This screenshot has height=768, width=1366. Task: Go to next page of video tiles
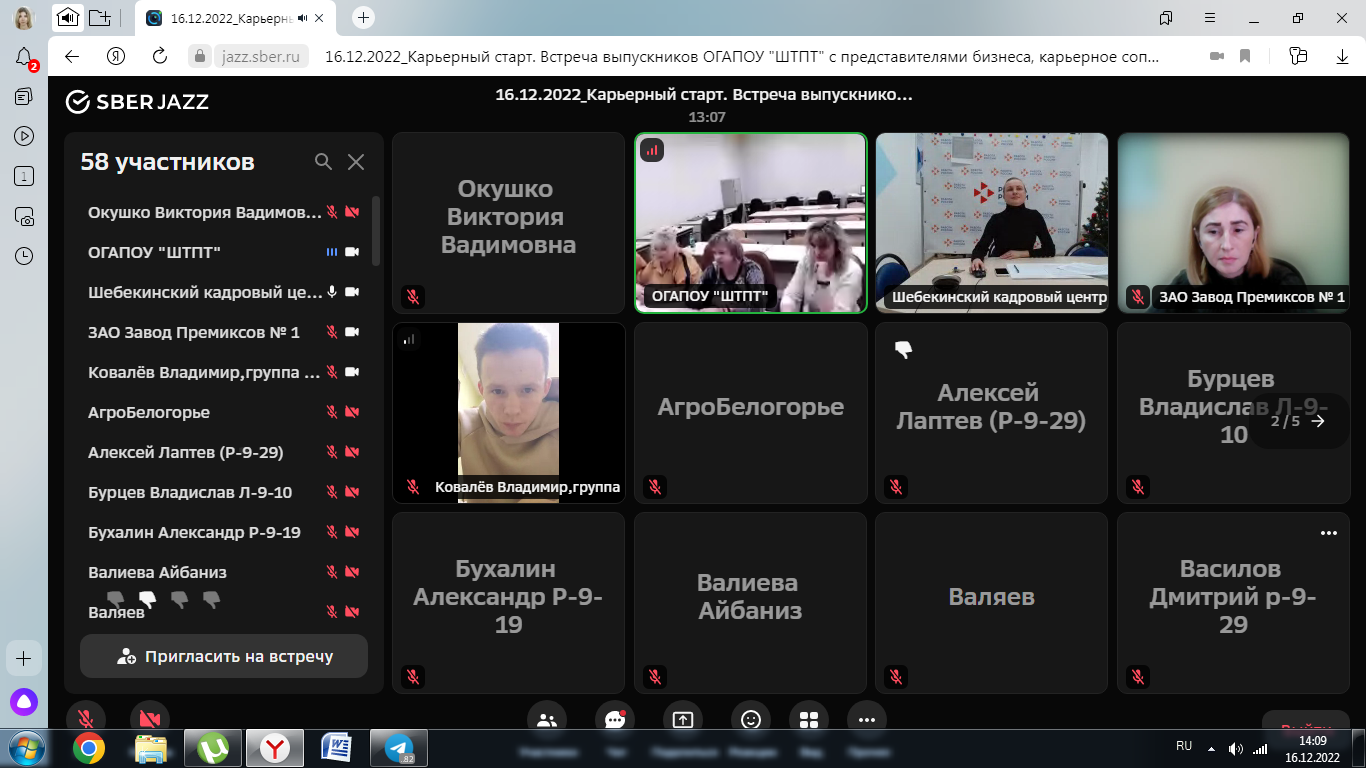click(x=1318, y=421)
